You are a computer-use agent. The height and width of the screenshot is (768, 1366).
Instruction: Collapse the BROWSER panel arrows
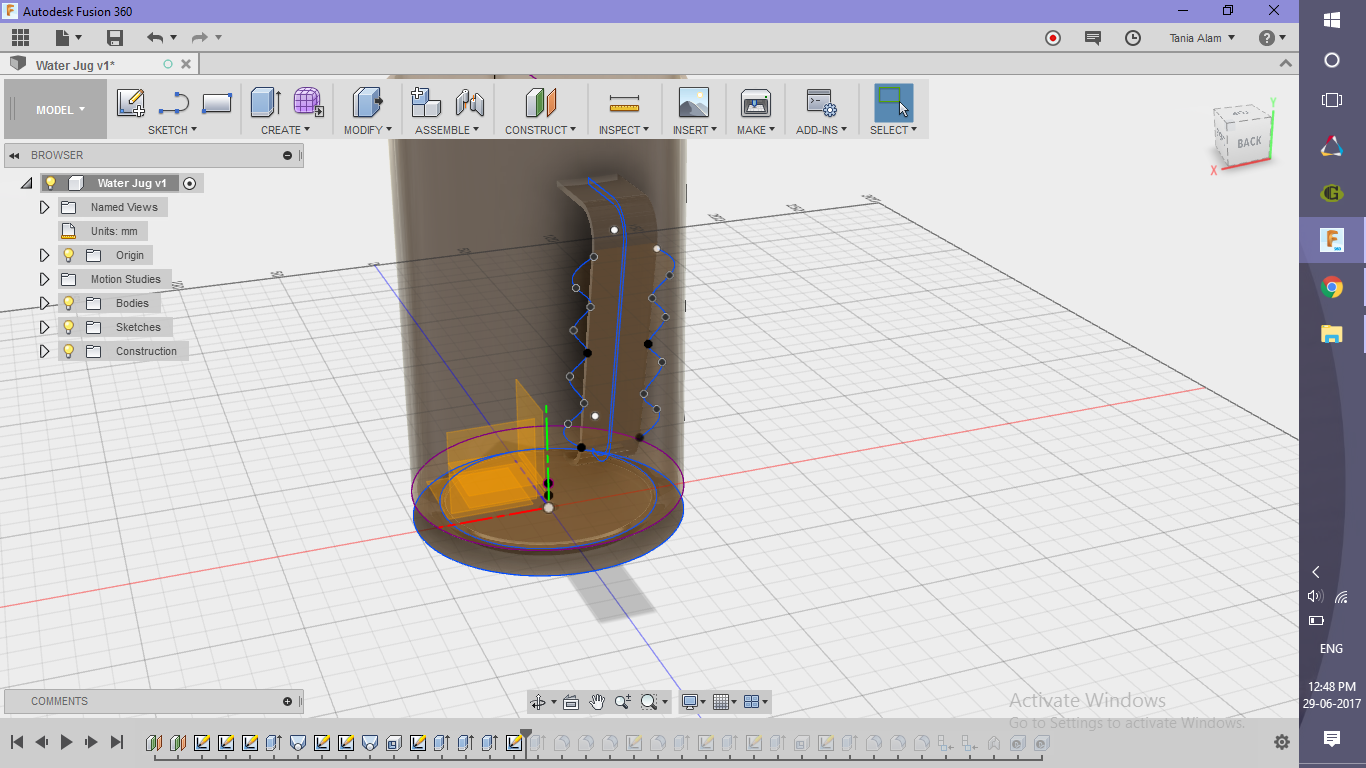tap(15, 155)
